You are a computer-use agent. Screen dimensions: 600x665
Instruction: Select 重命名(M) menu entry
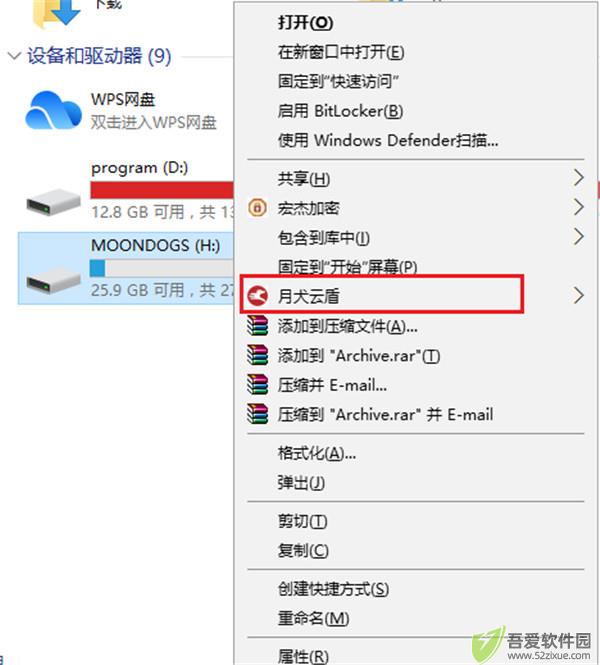point(313,618)
